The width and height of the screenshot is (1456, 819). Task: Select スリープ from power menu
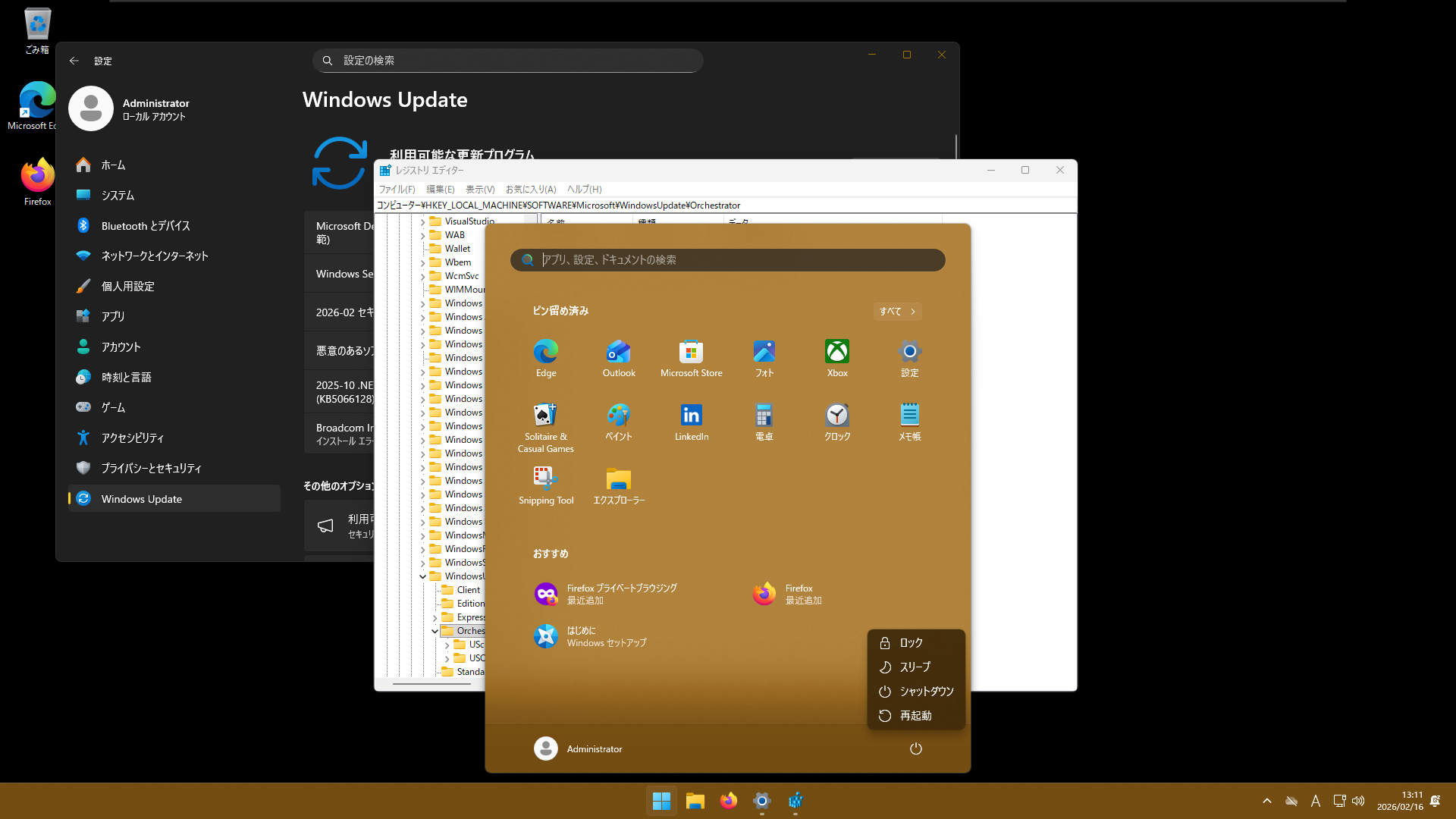[x=916, y=667]
